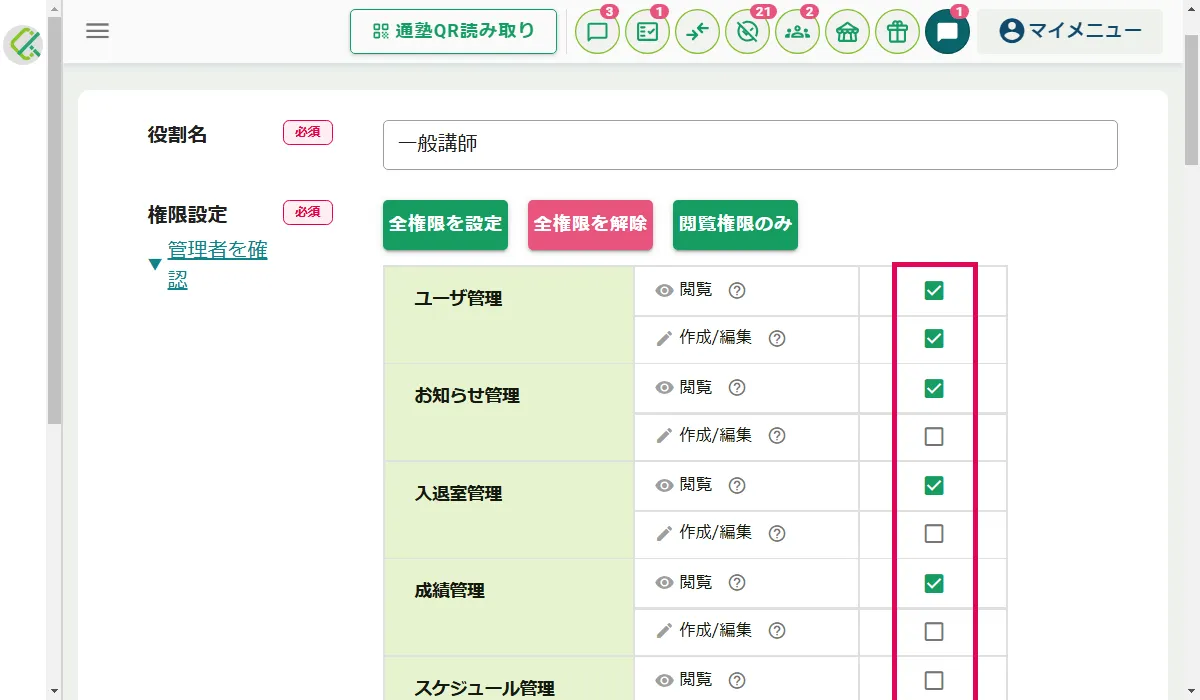This screenshot has width=1200, height=700.
Task: Open the hamburger navigation menu
Action: pyautogui.click(x=97, y=31)
